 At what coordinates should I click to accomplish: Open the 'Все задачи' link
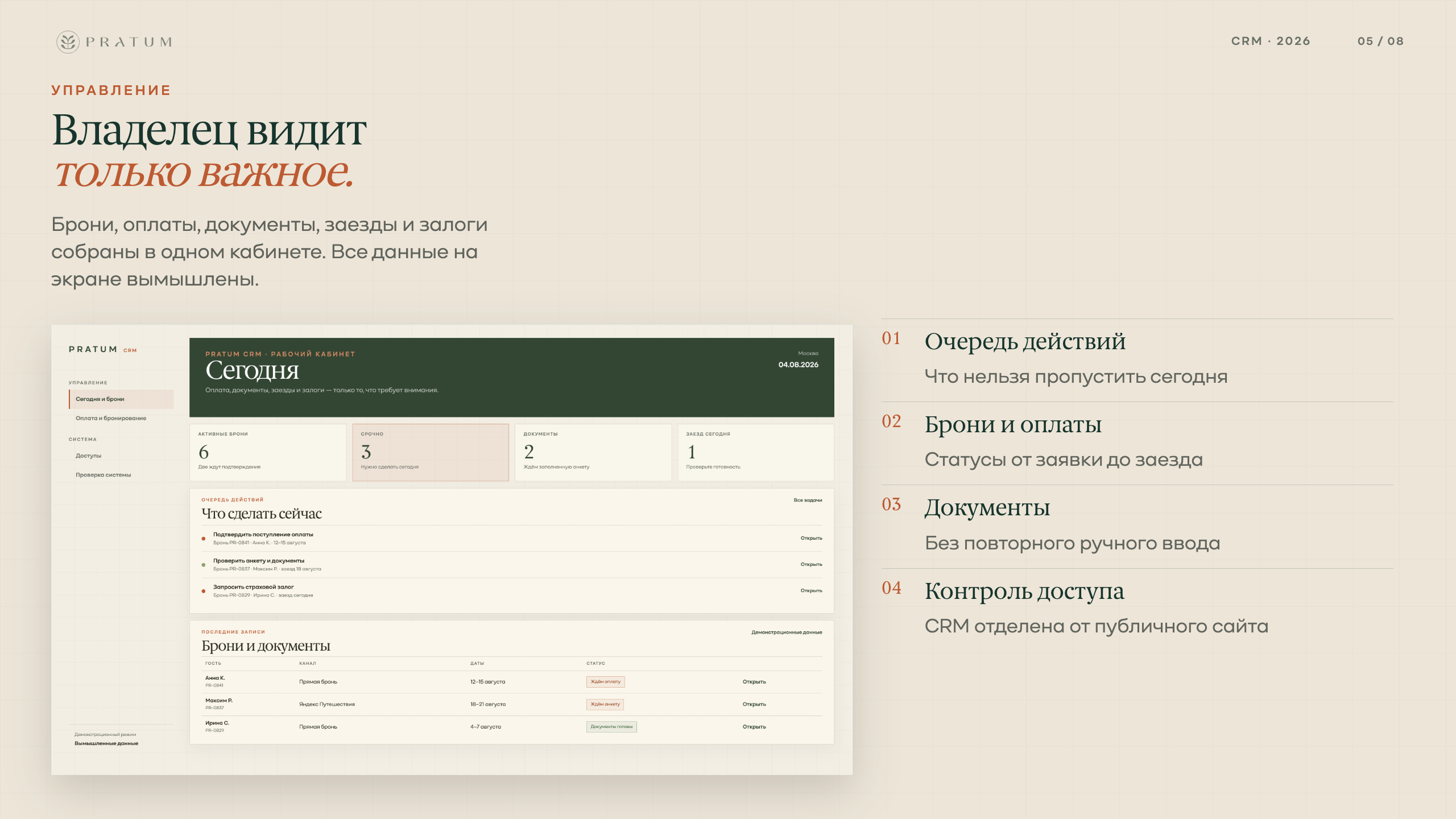point(808,500)
